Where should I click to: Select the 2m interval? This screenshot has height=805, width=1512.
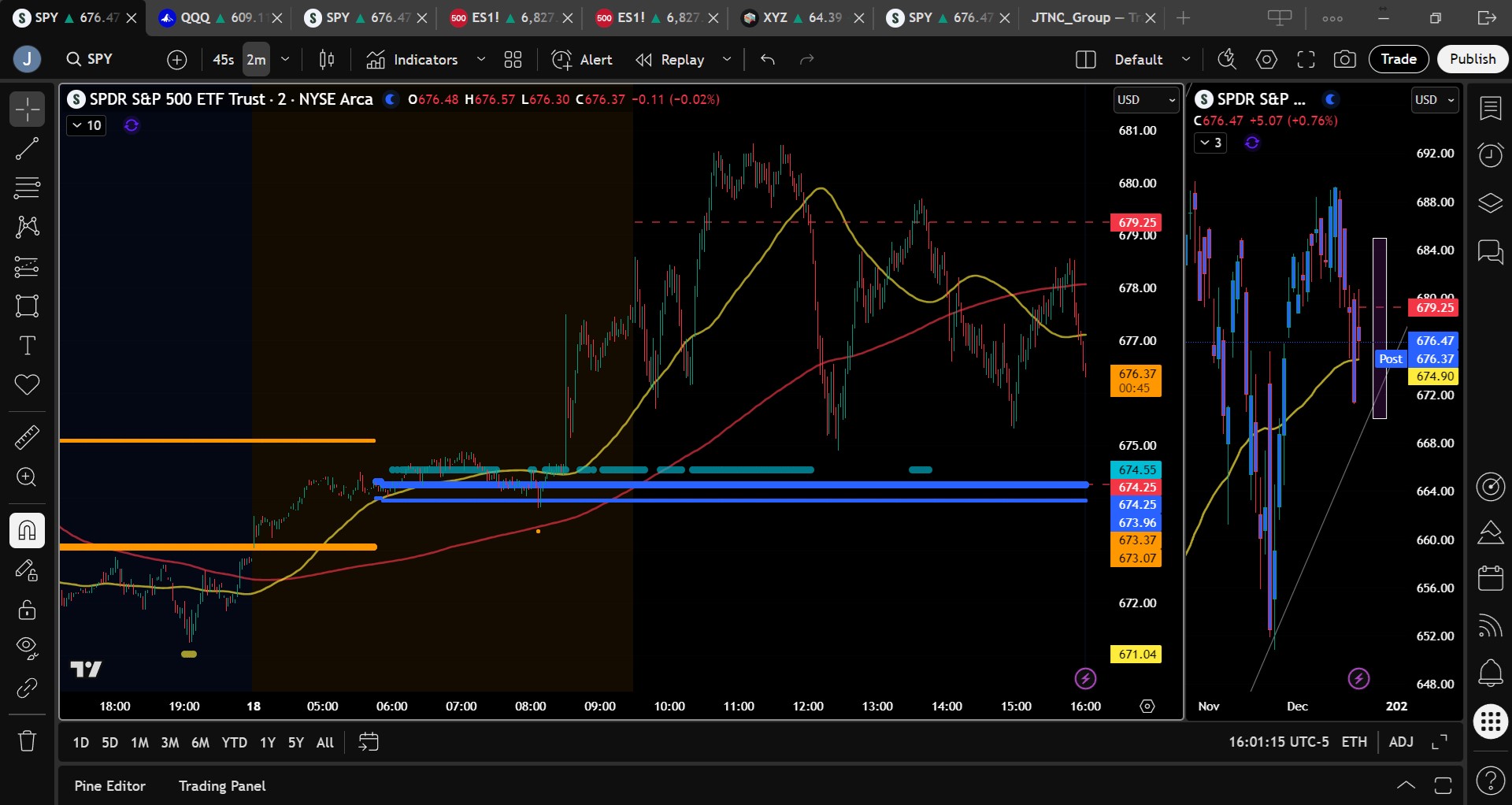[256, 60]
